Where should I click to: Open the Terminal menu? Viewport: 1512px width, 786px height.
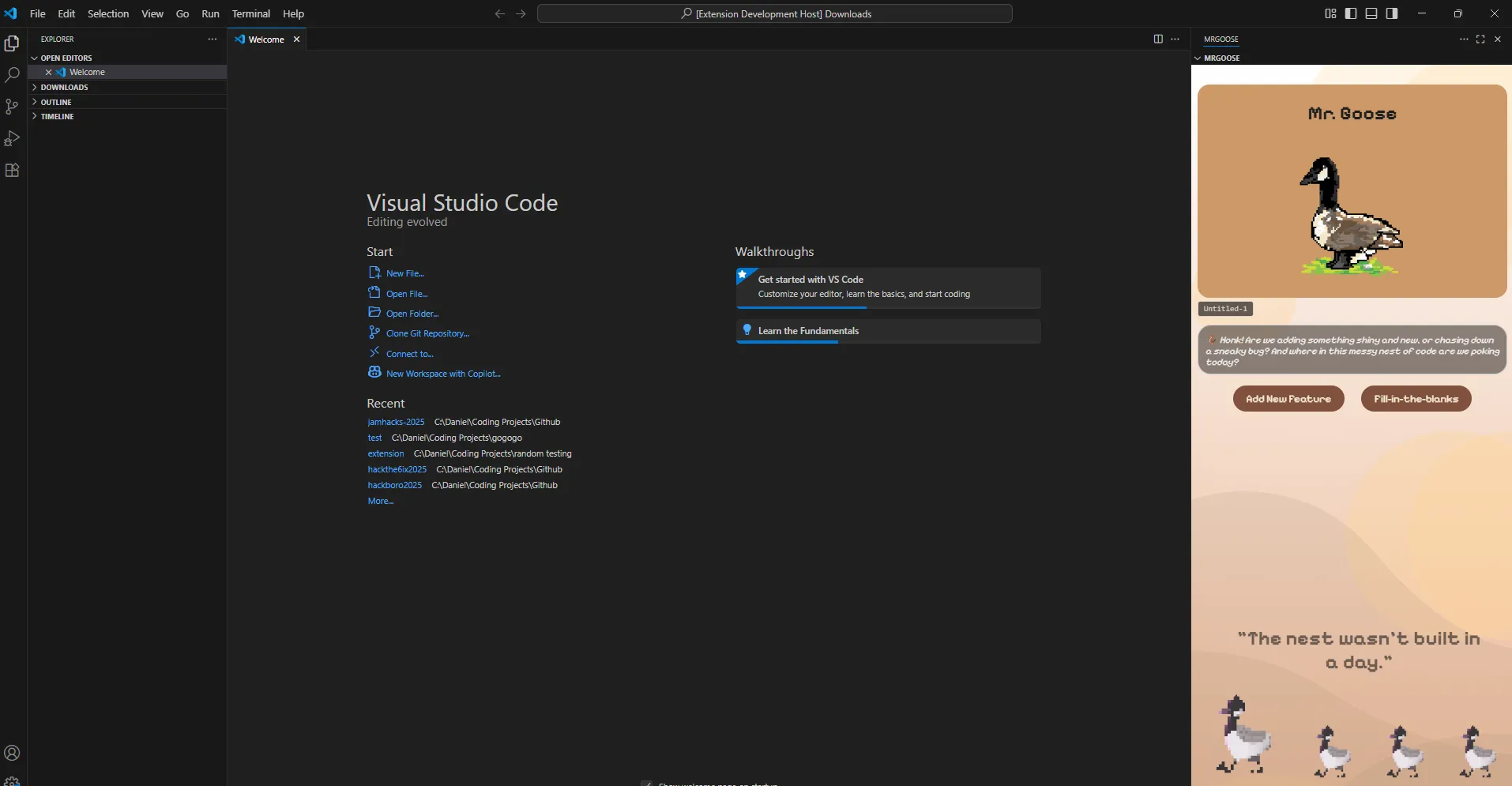[250, 13]
